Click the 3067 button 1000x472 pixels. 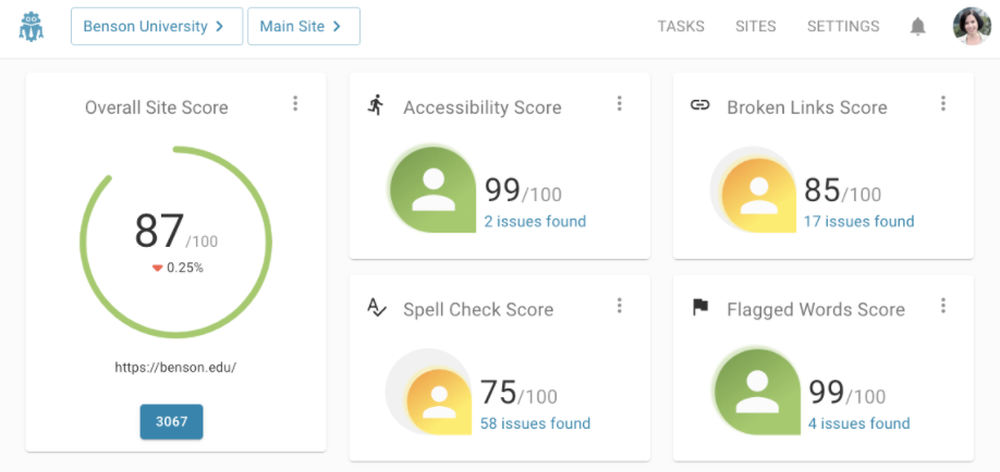[171, 422]
